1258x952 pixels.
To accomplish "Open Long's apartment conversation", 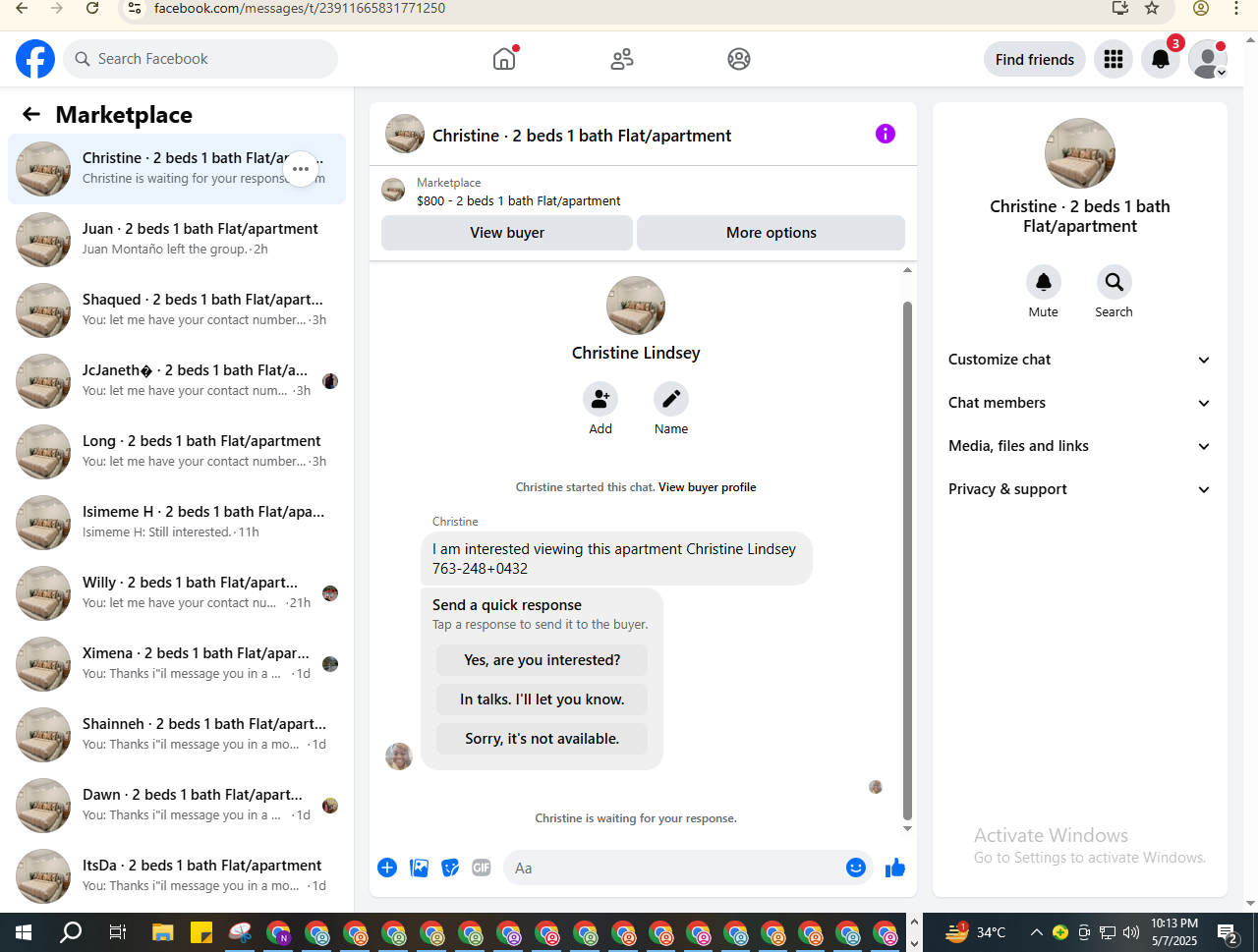I will pos(177,452).
